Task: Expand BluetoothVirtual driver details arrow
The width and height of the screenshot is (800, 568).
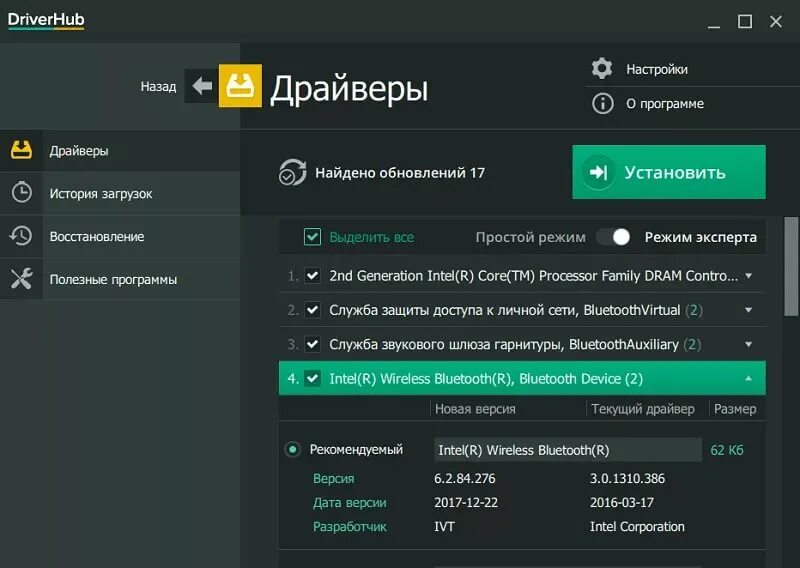Action: (748, 310)
